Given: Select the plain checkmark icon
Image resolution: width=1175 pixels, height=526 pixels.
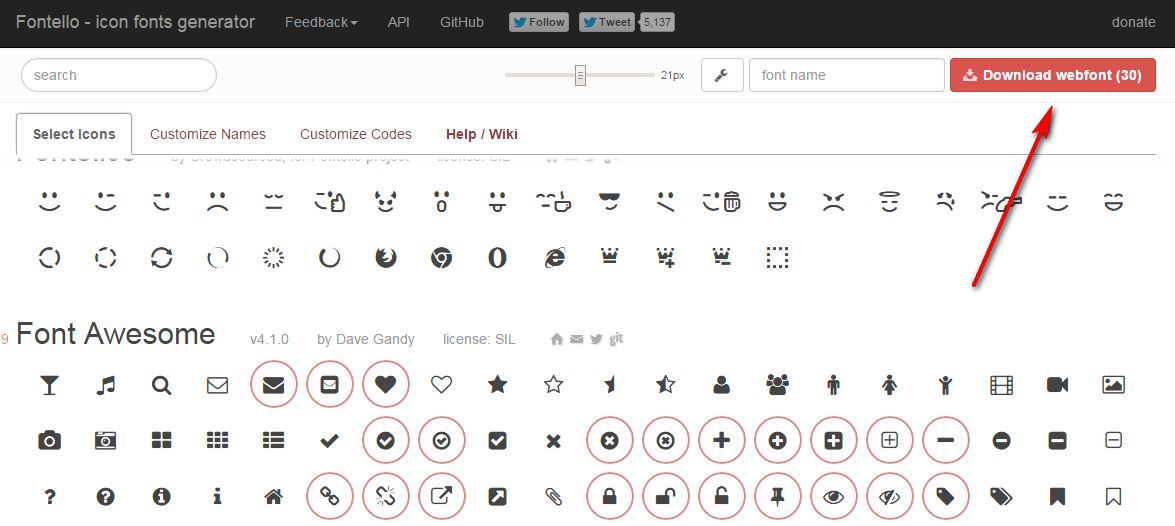Looking at the screenshot, I should click(330, 441).
